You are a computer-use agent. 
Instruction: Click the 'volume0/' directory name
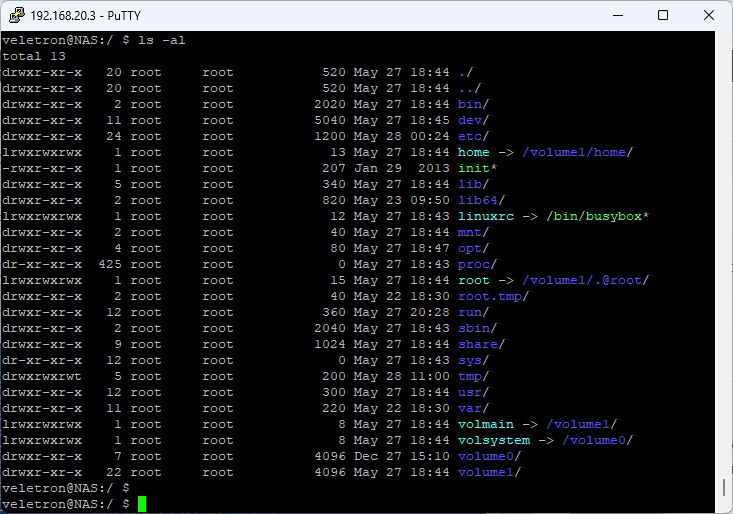click(x=489, y=456)
